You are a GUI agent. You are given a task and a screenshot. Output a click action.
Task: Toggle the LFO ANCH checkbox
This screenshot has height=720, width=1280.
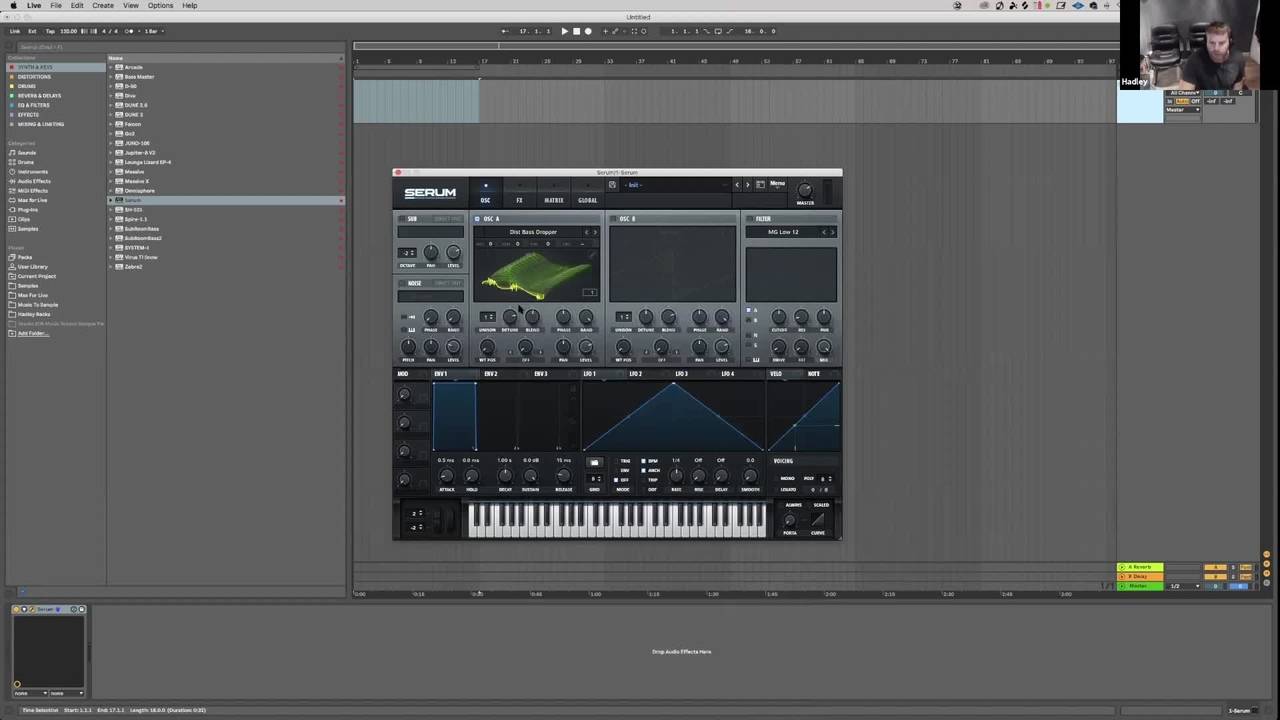[643, 470]
